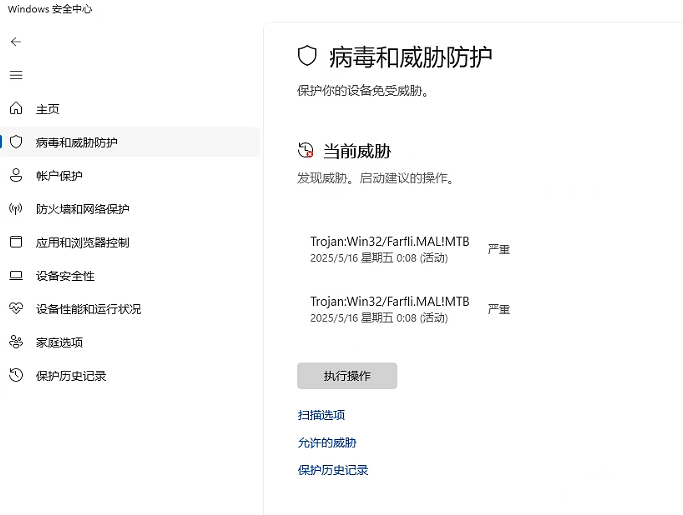This screenshot has width=683, height=515.
Task: Open 应用和浏览器控制 from the sidebar
Action: pos(82,242)
